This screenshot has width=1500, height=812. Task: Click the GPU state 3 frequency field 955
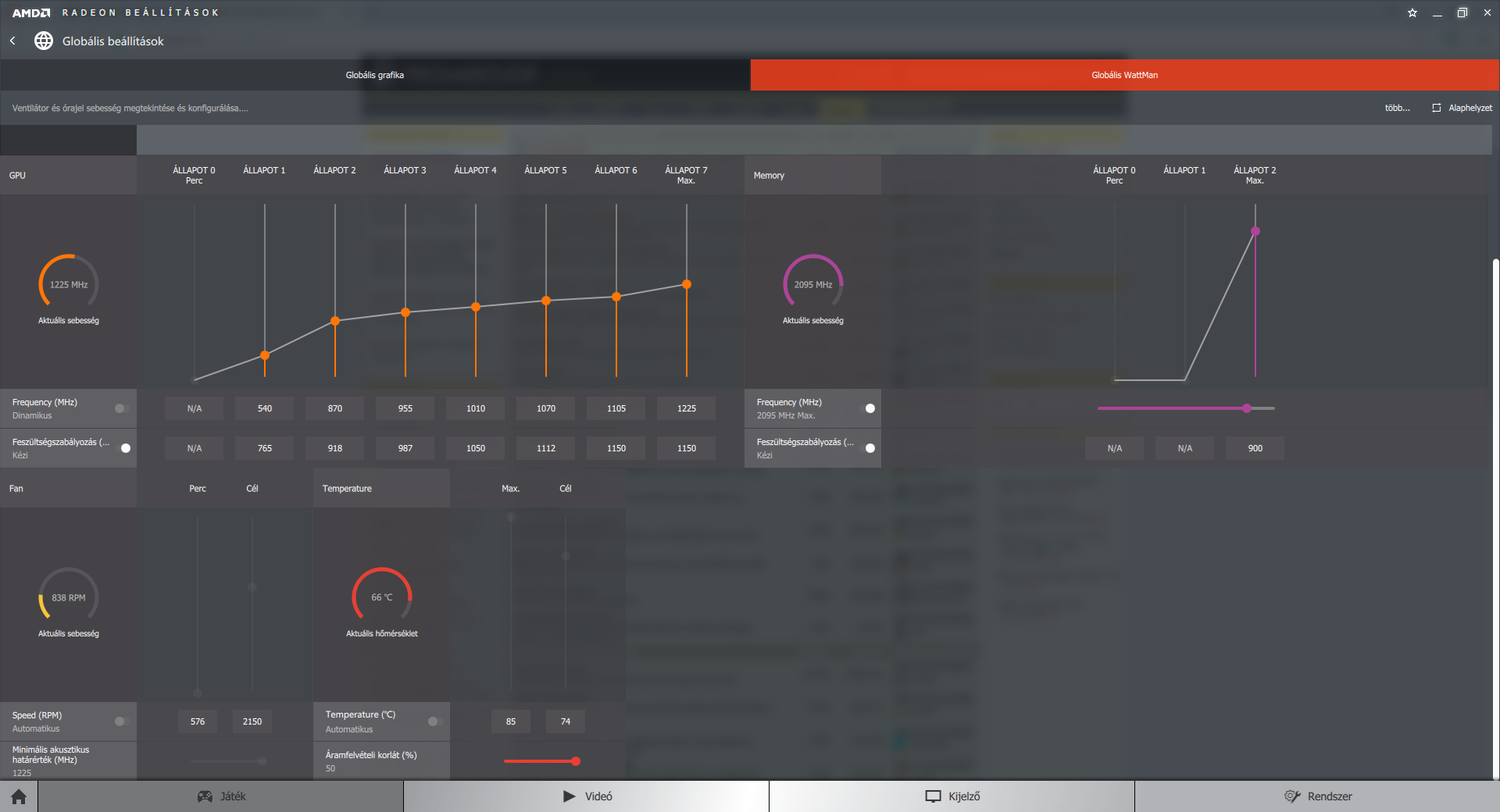coord(405,408)
